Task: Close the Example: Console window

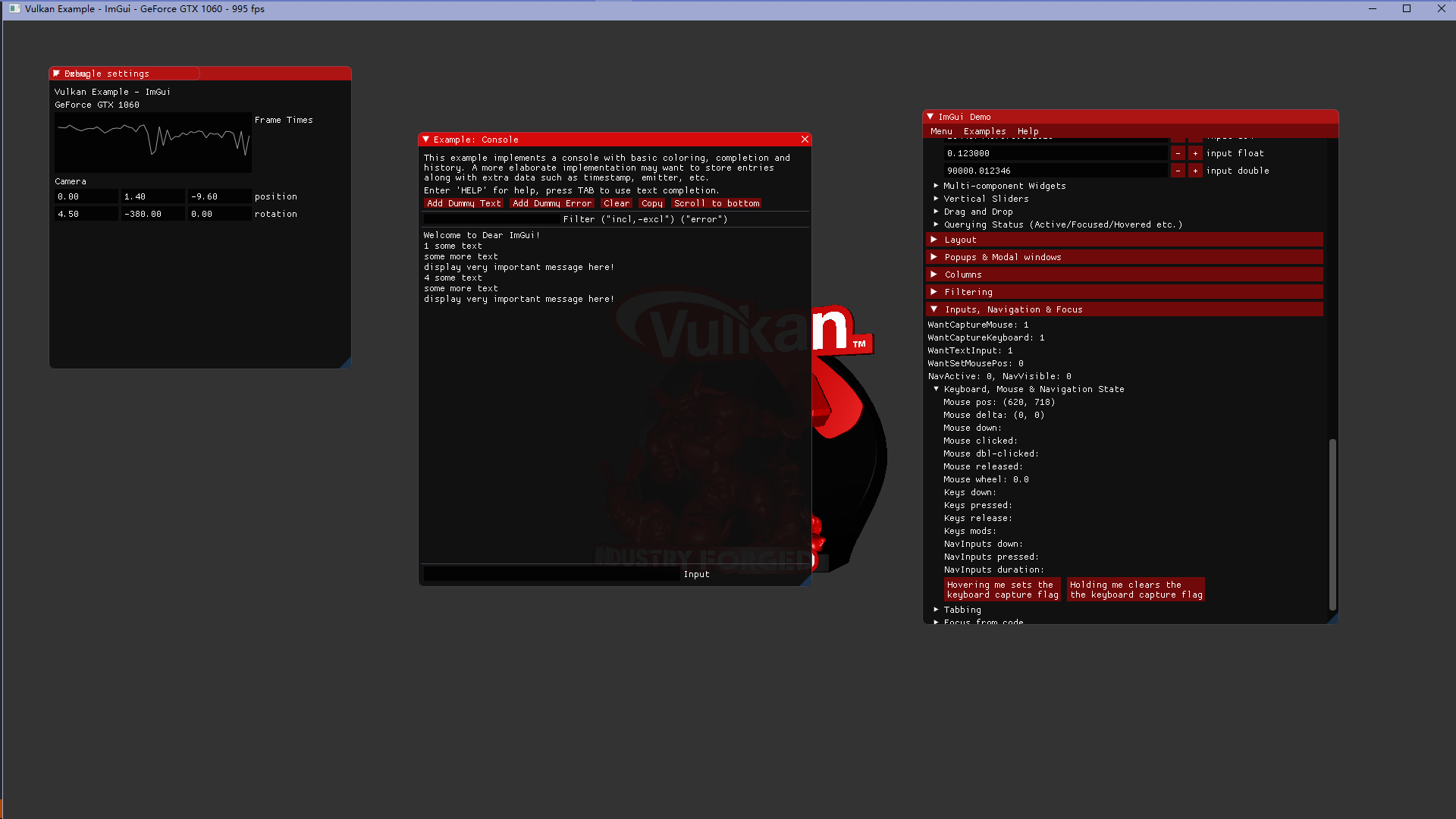Action: [x=805, y=140]
